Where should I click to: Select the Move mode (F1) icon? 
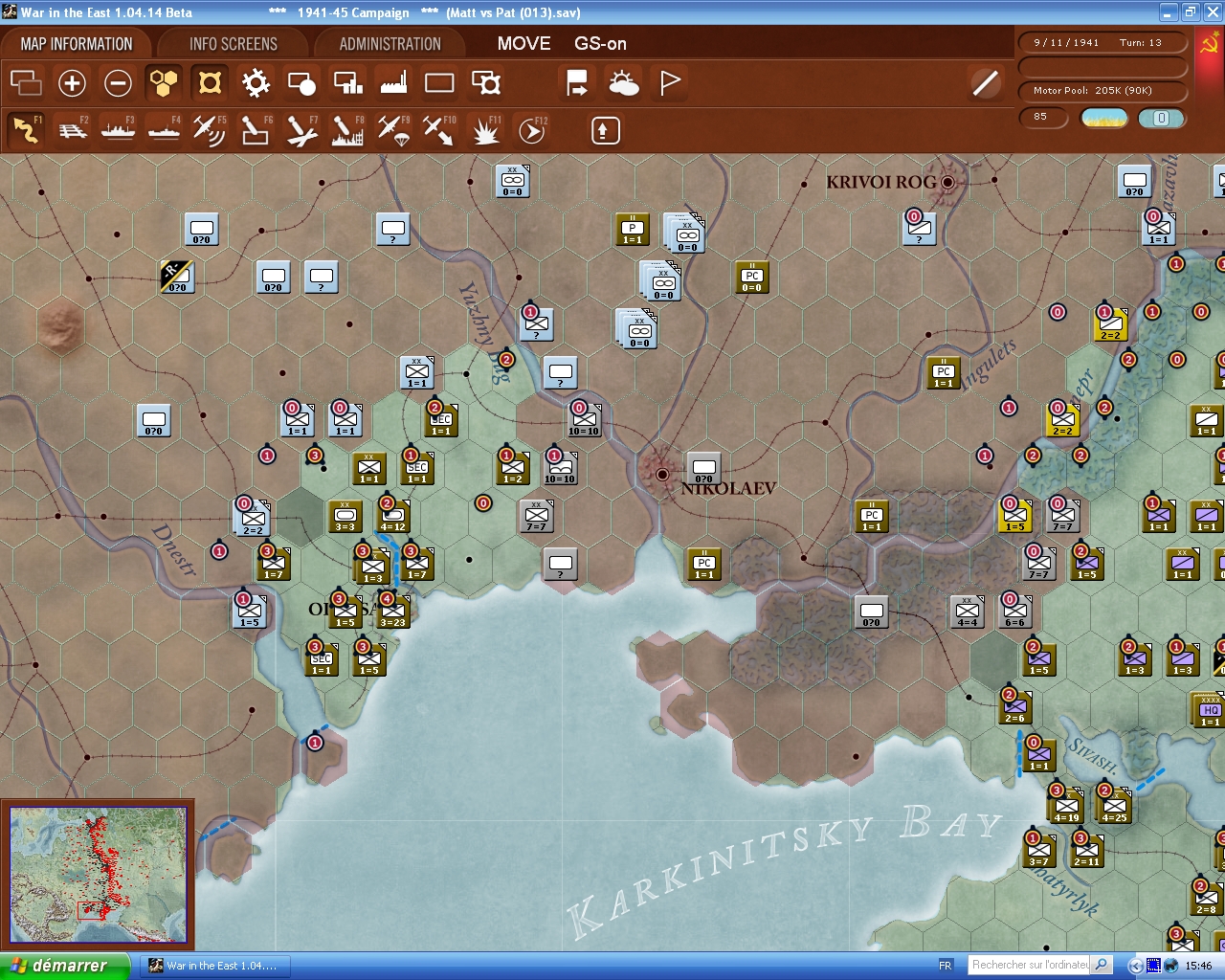26,129
